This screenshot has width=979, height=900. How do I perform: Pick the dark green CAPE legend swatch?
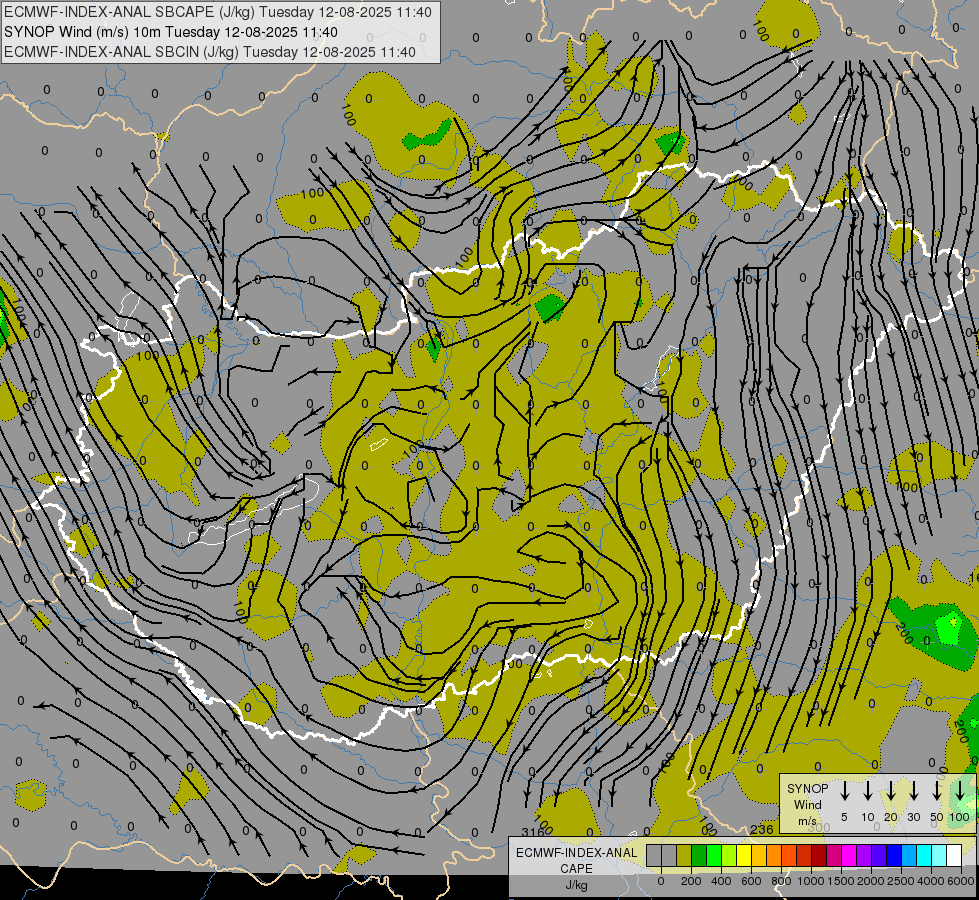pyautogui.click(x=699, y=855)
